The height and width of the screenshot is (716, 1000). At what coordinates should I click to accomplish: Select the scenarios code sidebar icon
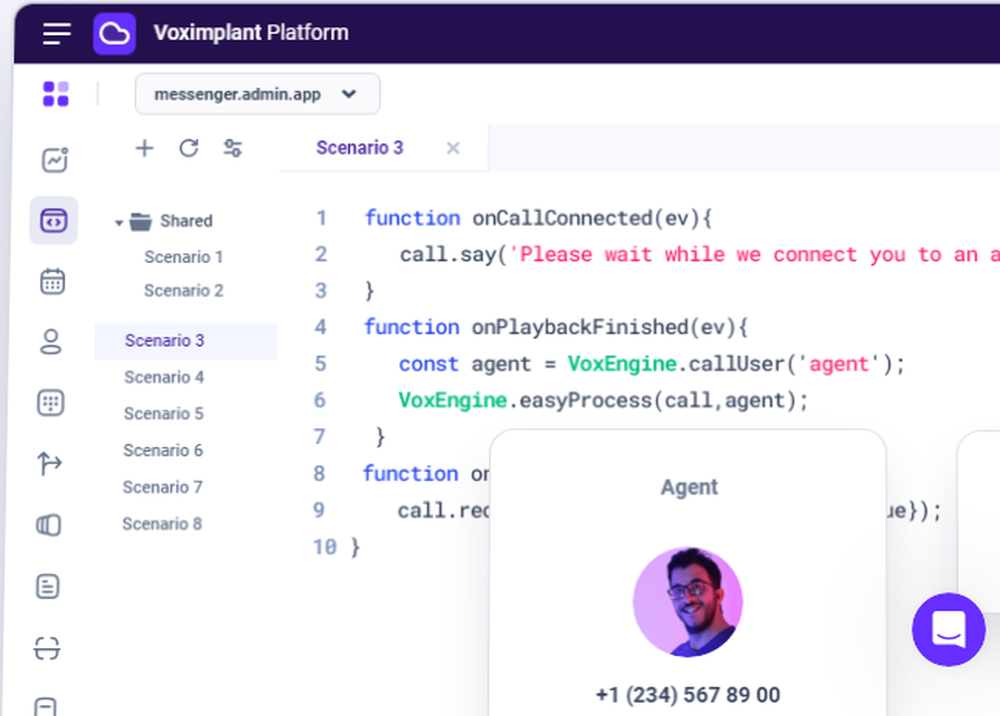click(x=54, y=221)
